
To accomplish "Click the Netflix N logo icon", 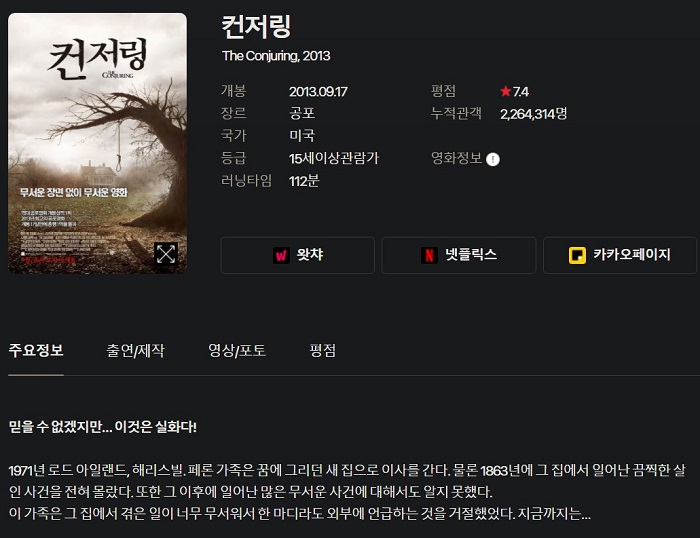I will 429,255.
